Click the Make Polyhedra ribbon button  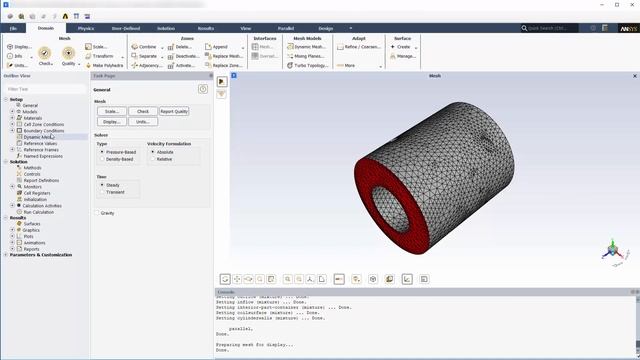104,65
